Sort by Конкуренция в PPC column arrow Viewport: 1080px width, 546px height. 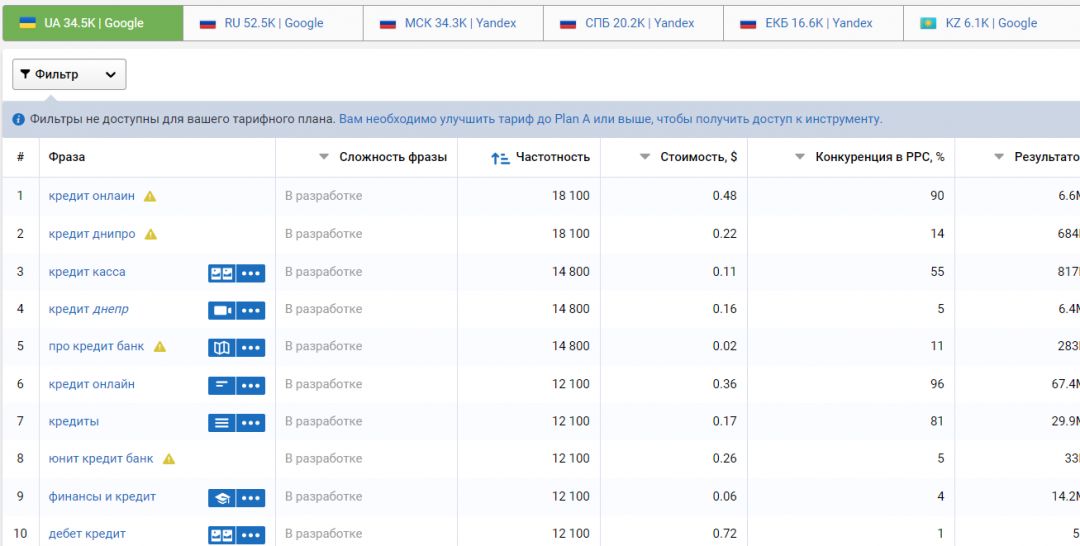point(799,157)
